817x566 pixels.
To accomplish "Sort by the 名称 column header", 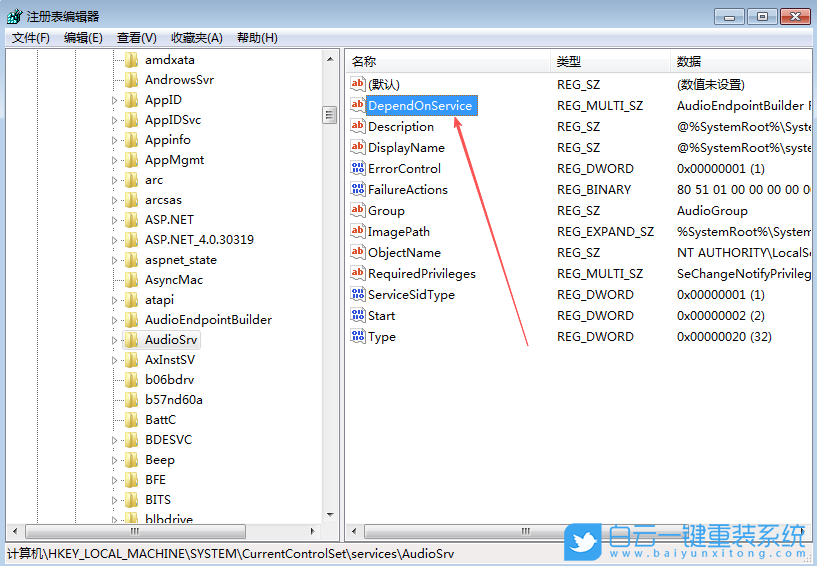I will [448, 61].
